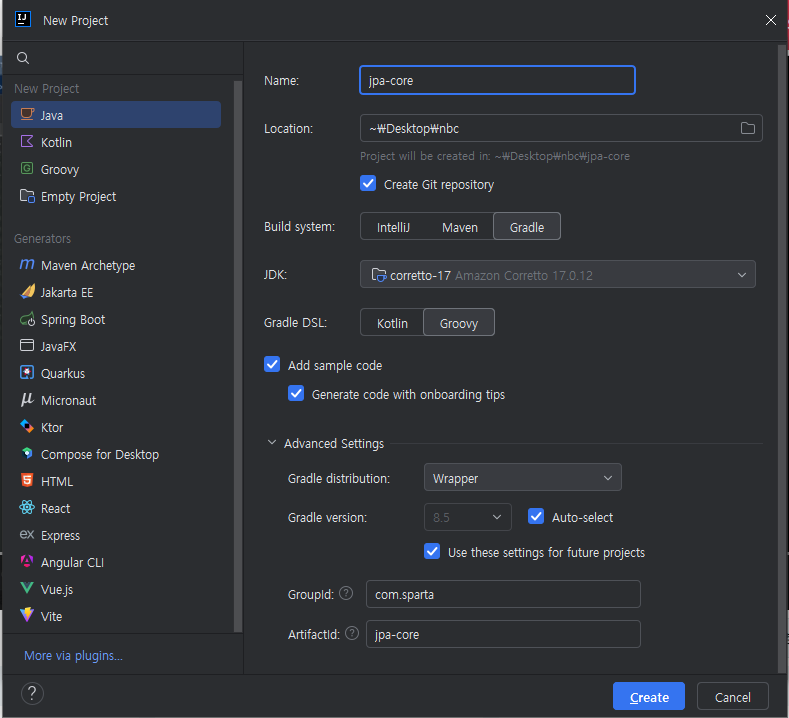The height and width of the screenshot is (718, 789).
Task: Click the GroupId help question icon
Action: [x=346, y=594]
